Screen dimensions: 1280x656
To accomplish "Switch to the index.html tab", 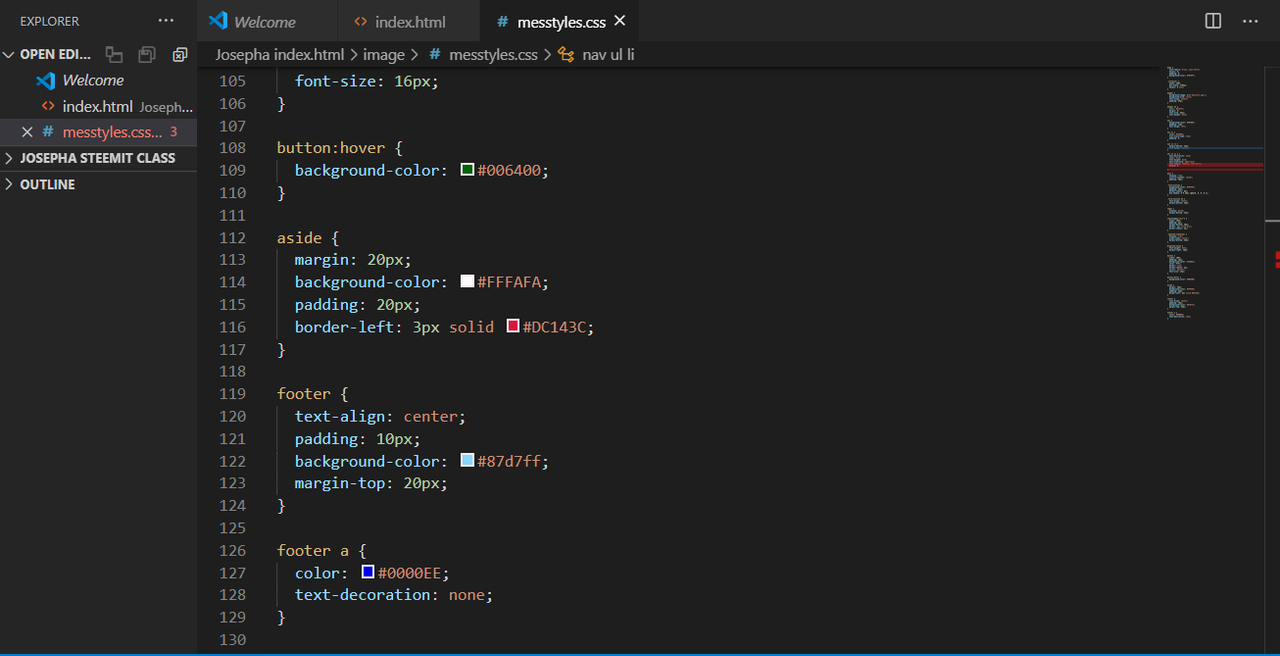I will pyautogui.click(x=410, y=21).
